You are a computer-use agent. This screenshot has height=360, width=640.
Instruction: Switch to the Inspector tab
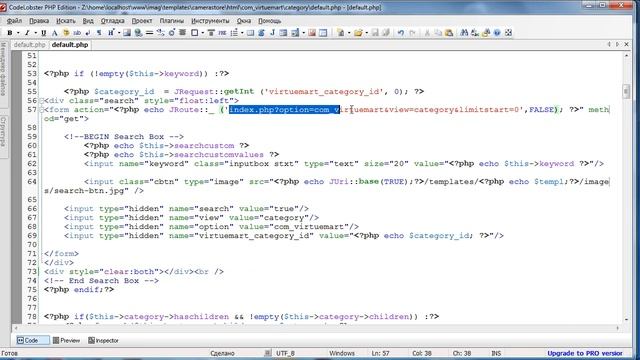click(x=103, y=340)
